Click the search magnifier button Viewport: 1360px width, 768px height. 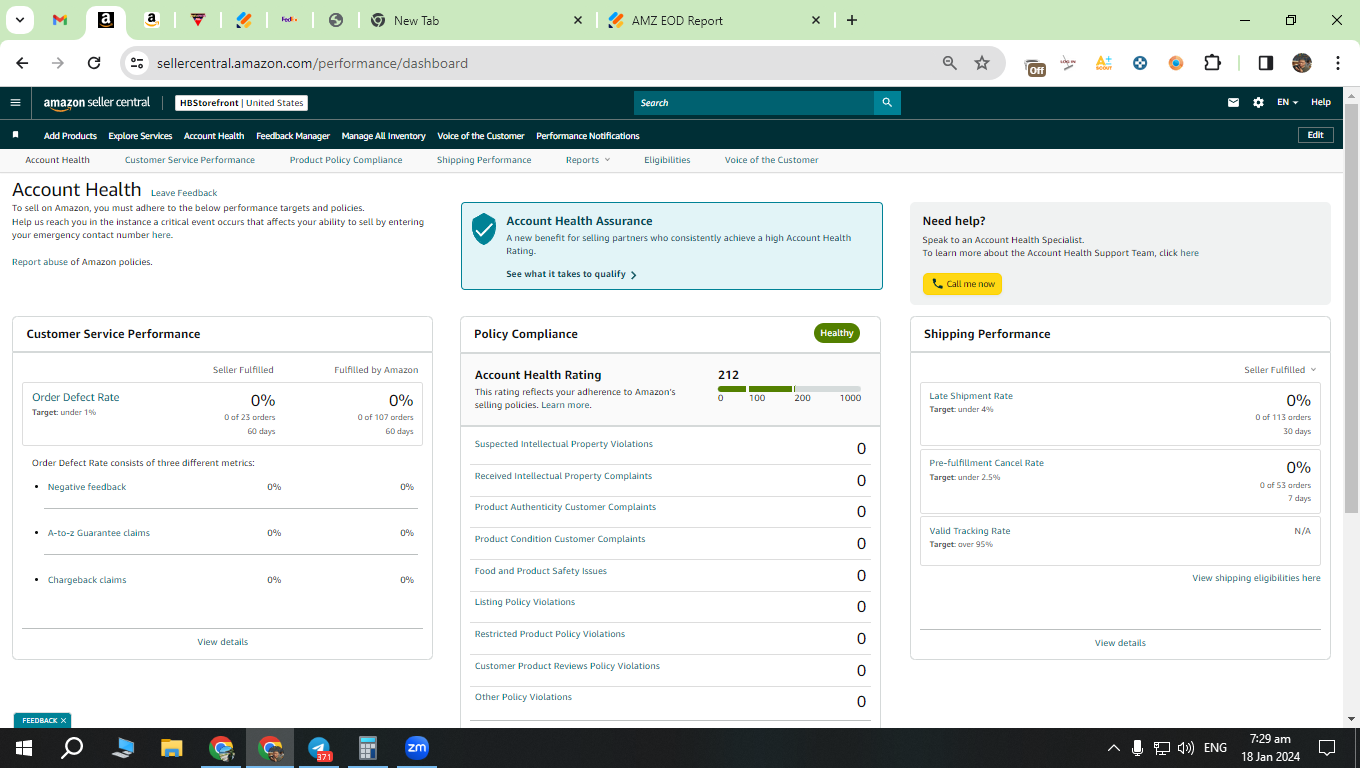(x=887, y=103)
